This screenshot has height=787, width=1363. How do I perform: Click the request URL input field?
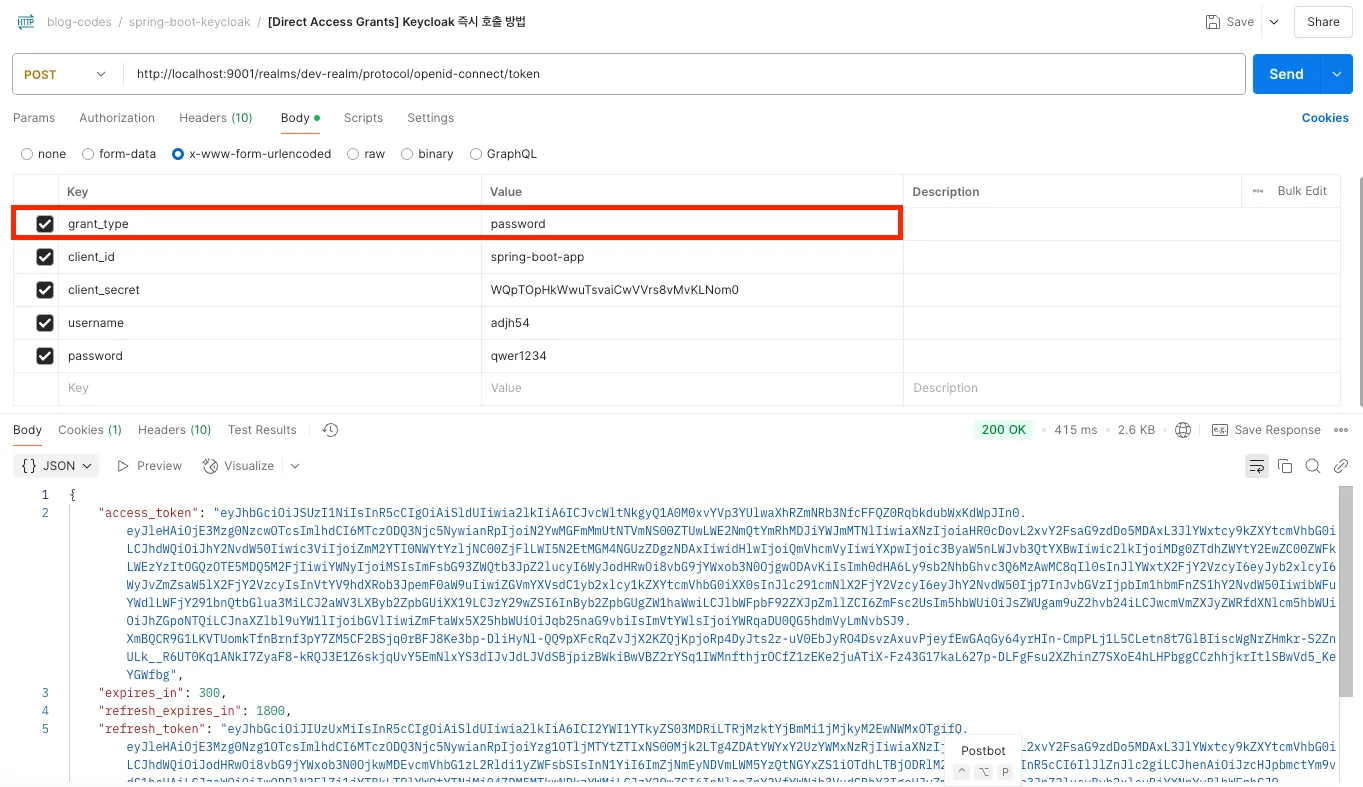[684, 74]
